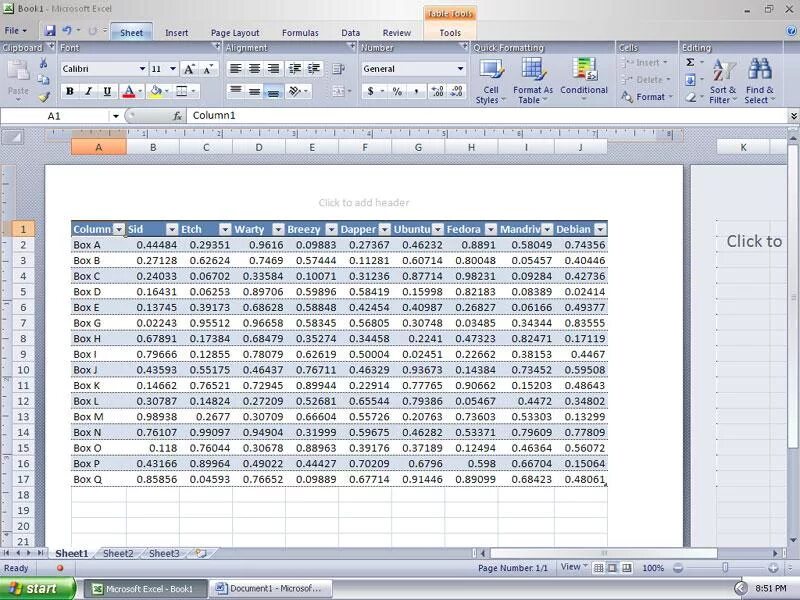Align text right horizontally

(273, 68)
